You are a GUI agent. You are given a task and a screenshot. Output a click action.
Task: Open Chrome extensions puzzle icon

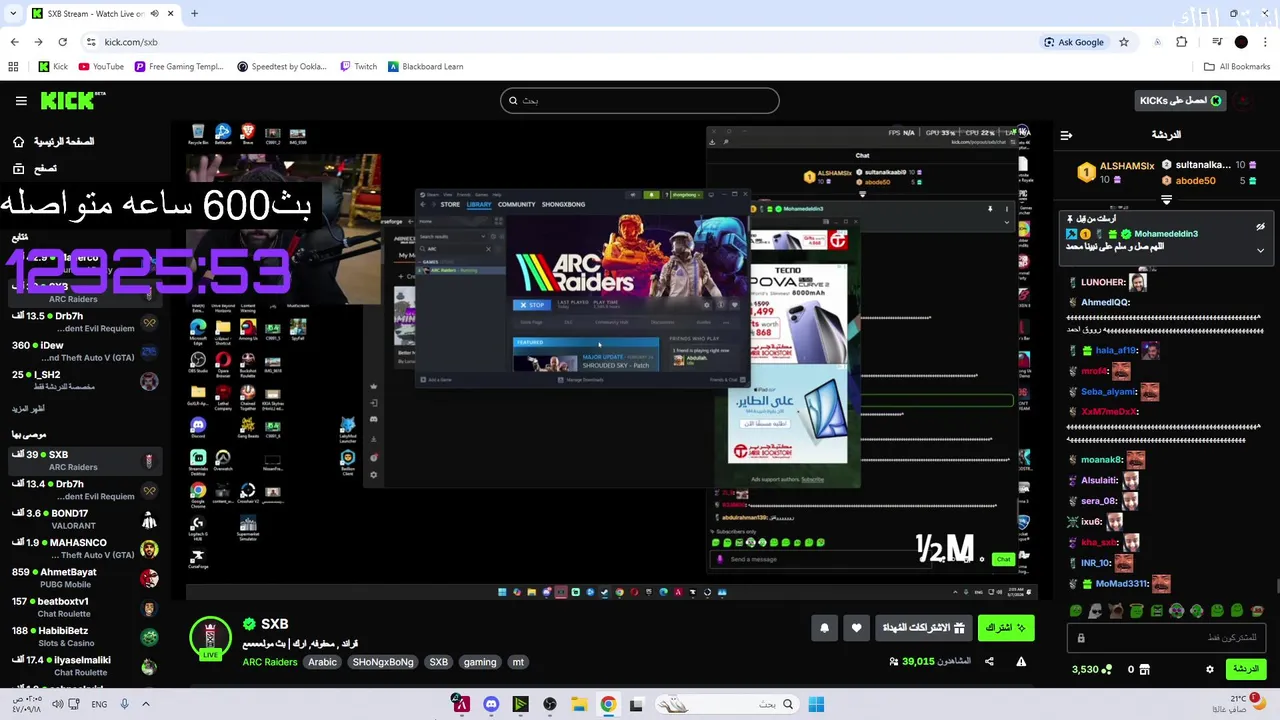click(1182, 42)
